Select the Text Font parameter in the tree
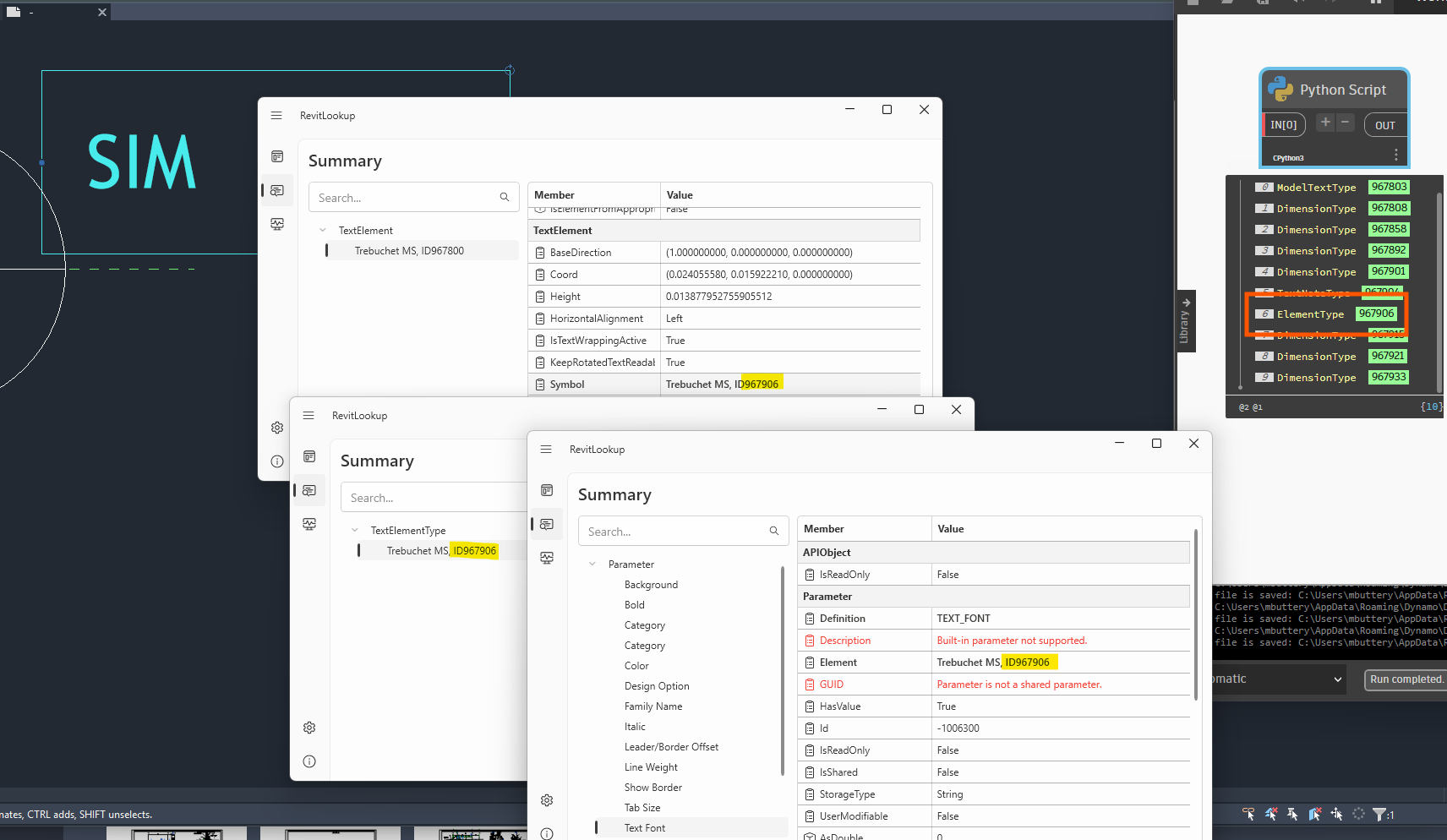This screenshot has height=840, width=1447. [645, 828]
